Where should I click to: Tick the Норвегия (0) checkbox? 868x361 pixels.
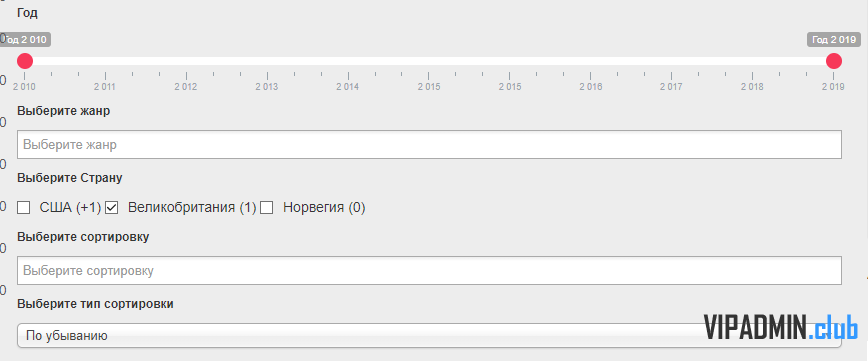[x=267, y=208]
